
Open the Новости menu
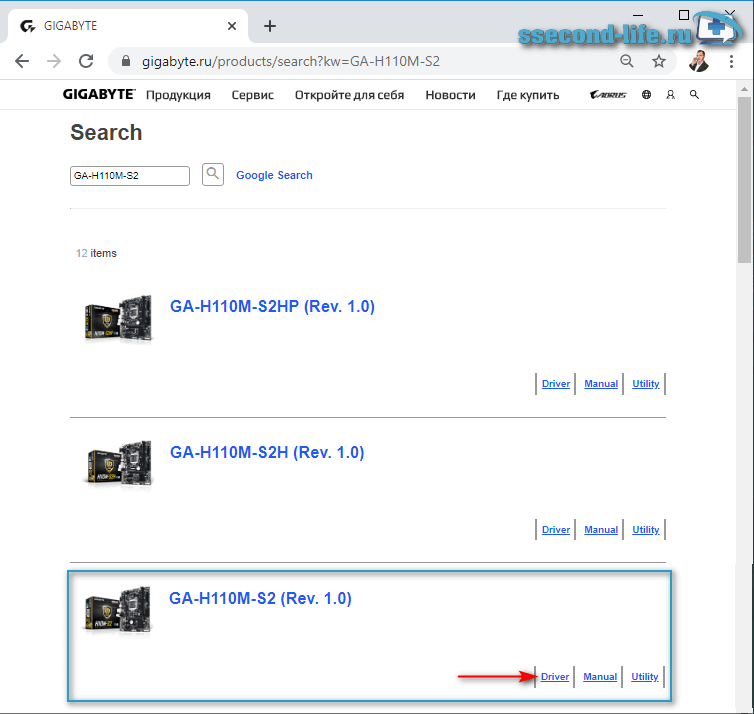tap(450, 95)
